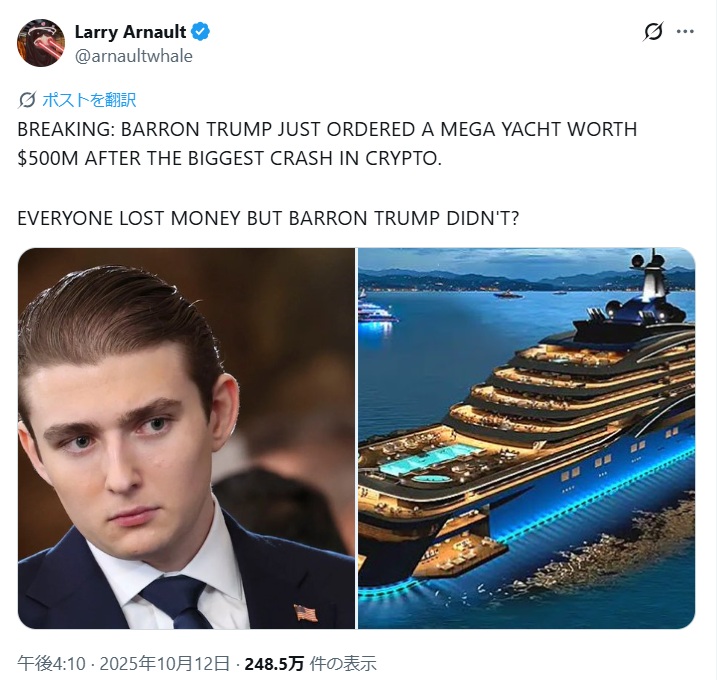View the 248.5万 view count

click(274, 663)
